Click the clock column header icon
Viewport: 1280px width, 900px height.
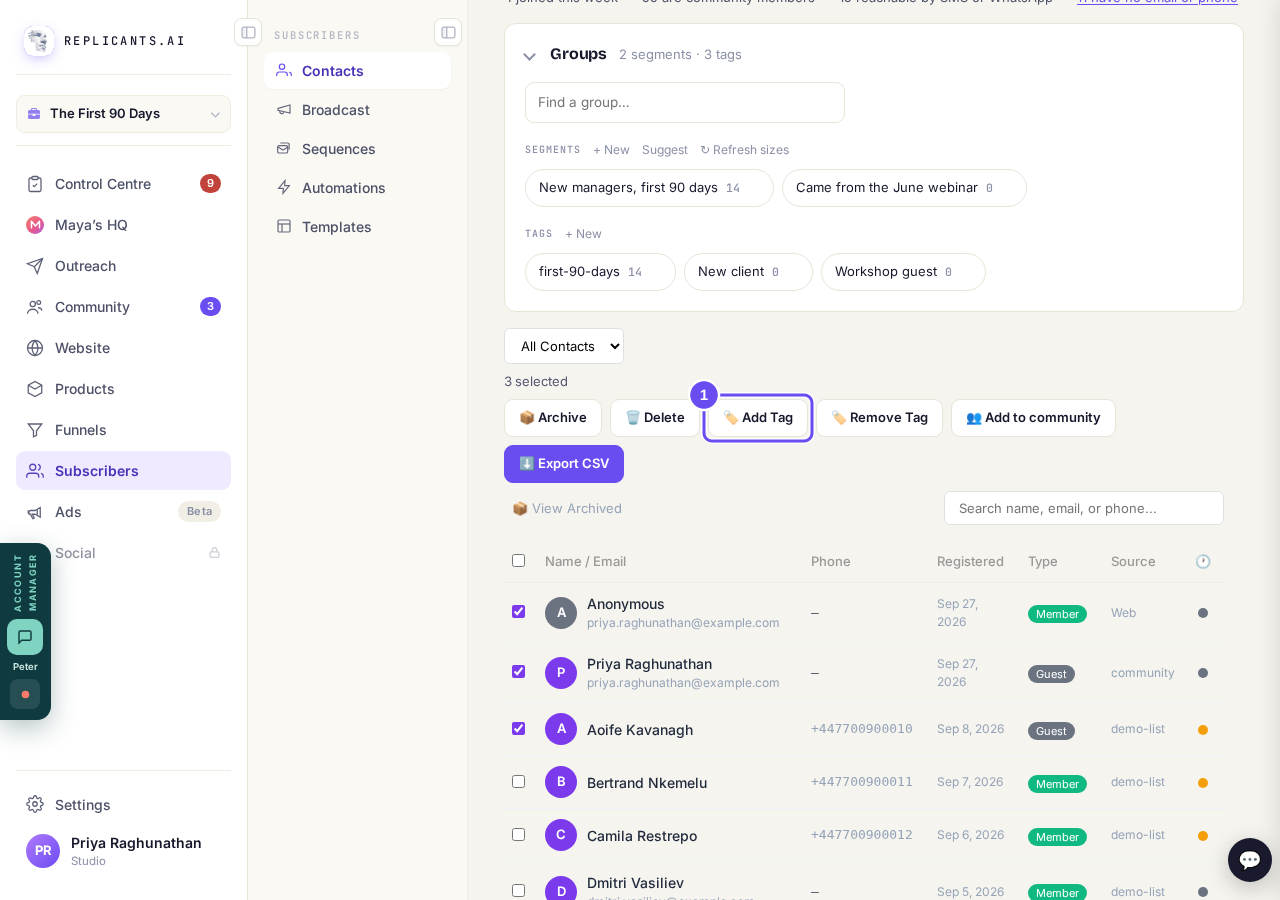point(1203,562)
